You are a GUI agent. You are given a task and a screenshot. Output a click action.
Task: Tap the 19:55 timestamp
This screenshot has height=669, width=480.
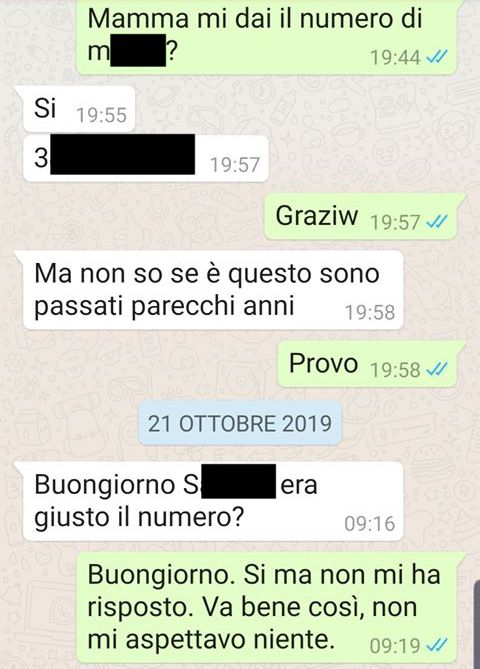point(102,115)
